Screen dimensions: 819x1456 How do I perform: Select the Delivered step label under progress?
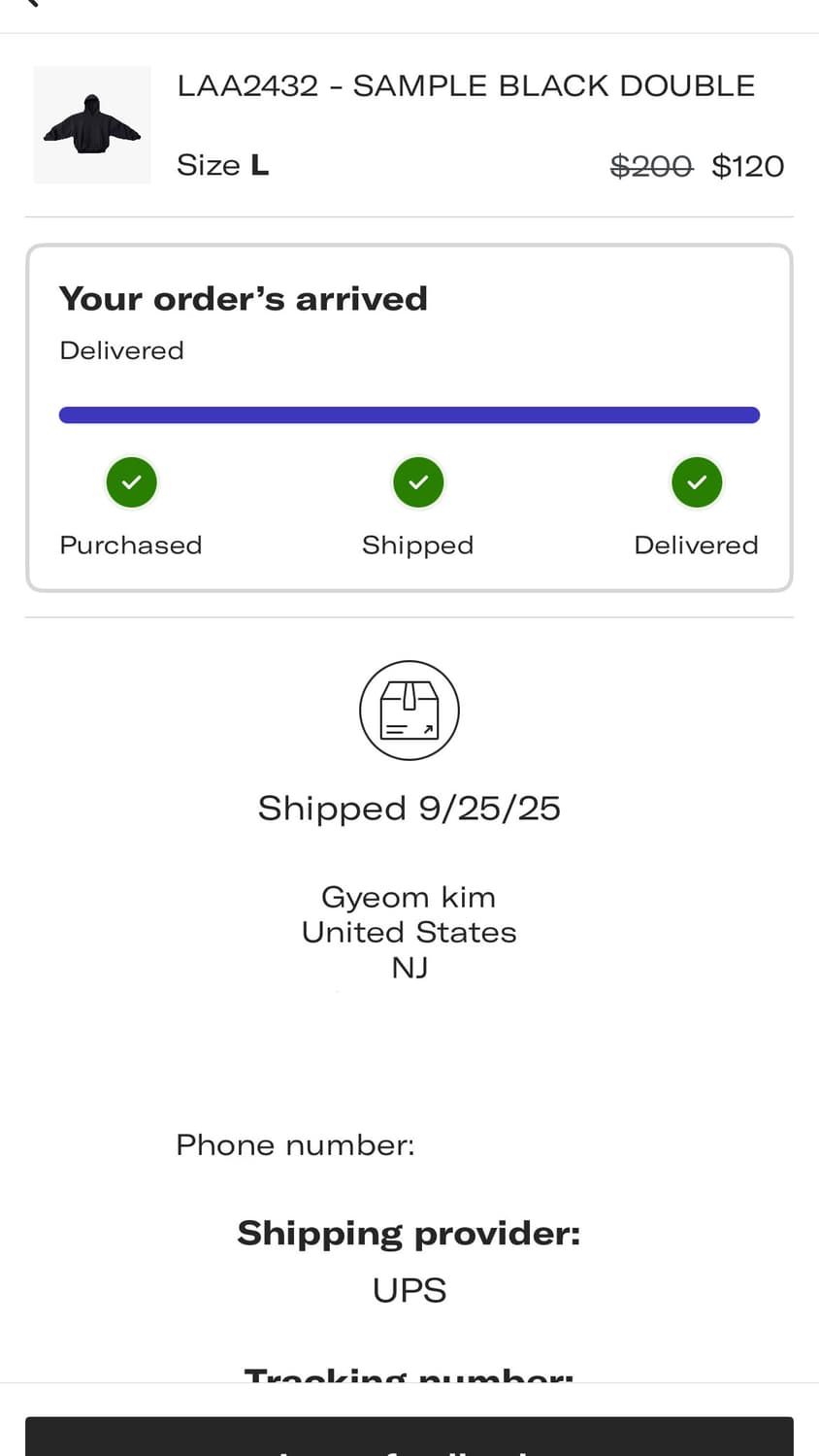point(696,546)
